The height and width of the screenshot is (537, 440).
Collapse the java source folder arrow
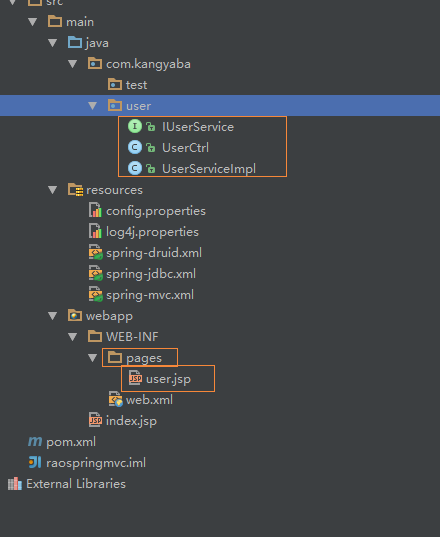pos(52,43)
